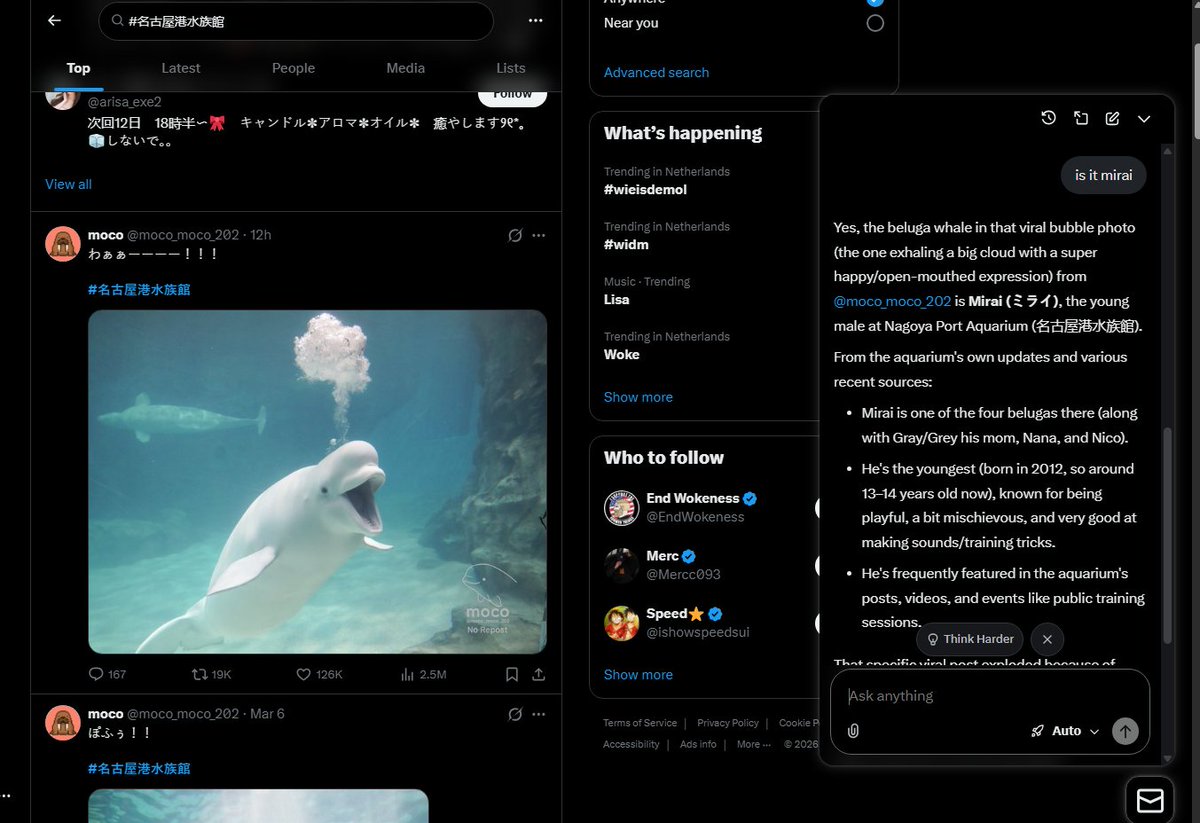Open the Ads info footer link

[x=698, y=744]
